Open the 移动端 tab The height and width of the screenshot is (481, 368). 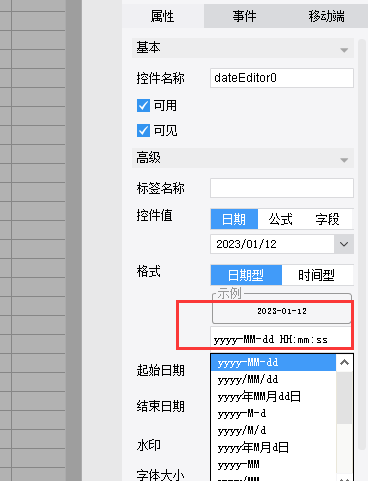326,16
